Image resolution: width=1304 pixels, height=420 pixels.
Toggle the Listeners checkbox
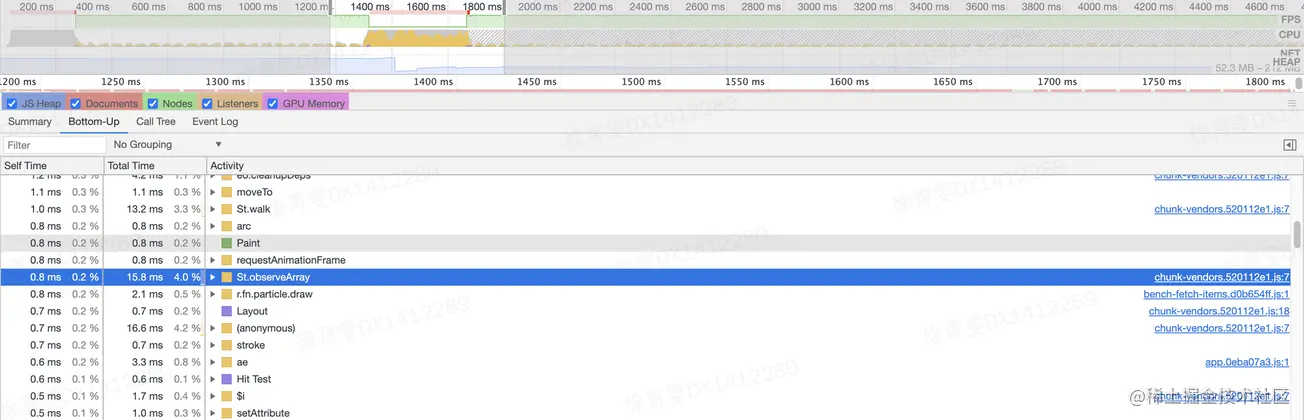coord(207,103)
